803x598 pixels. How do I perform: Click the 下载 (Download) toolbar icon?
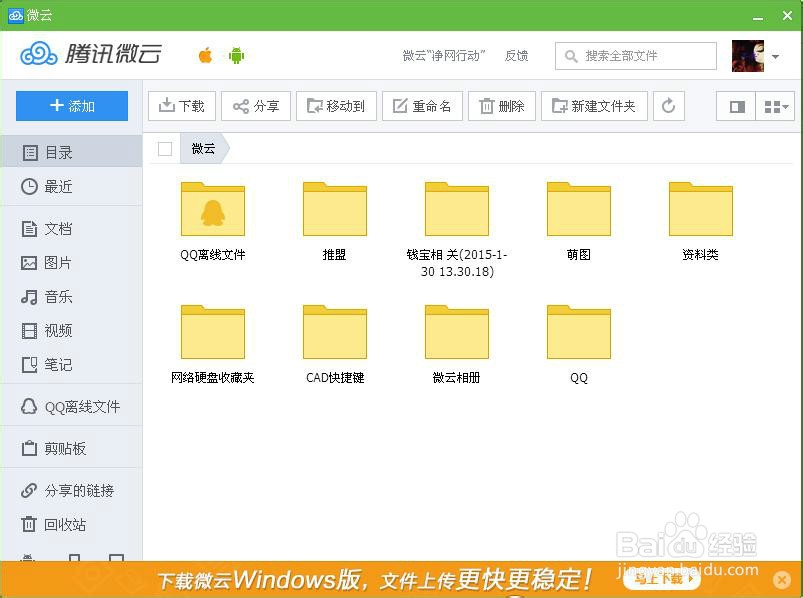181,105
